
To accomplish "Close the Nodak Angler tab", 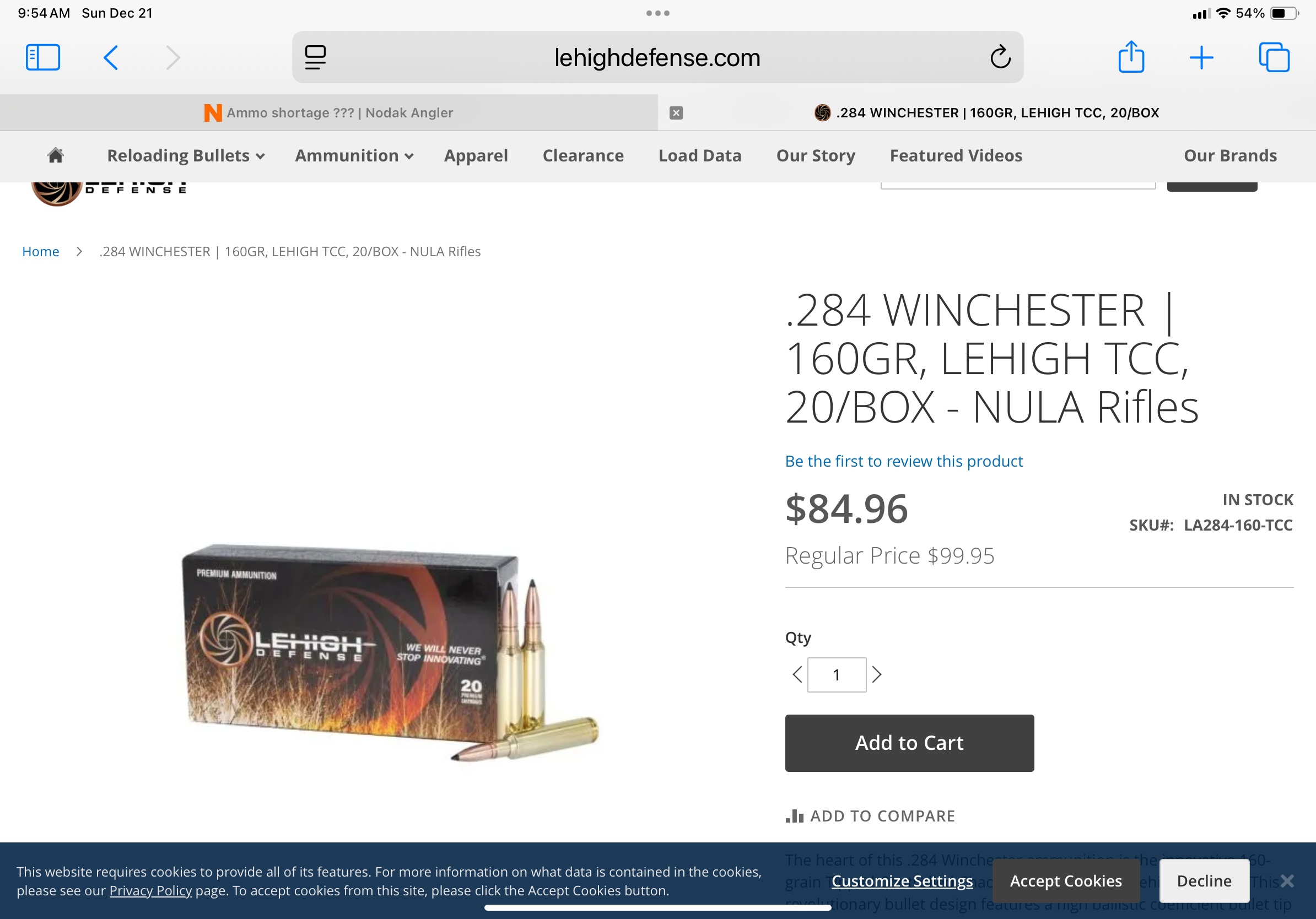I will (x=676, y=113).
